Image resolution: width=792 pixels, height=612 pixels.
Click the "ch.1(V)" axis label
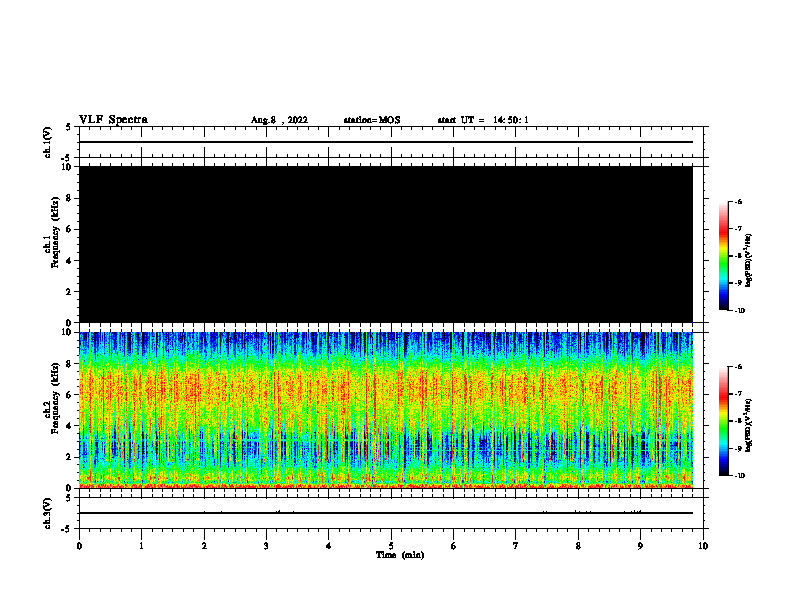pyautogui.click(x=48, y=142)
